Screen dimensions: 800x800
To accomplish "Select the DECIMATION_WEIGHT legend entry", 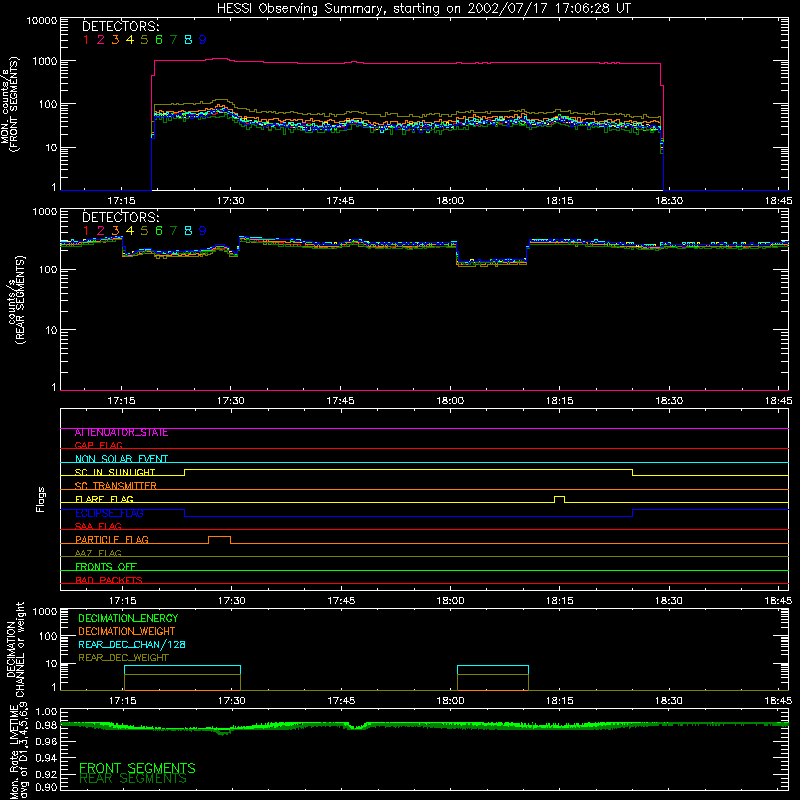I will point(127,631).
